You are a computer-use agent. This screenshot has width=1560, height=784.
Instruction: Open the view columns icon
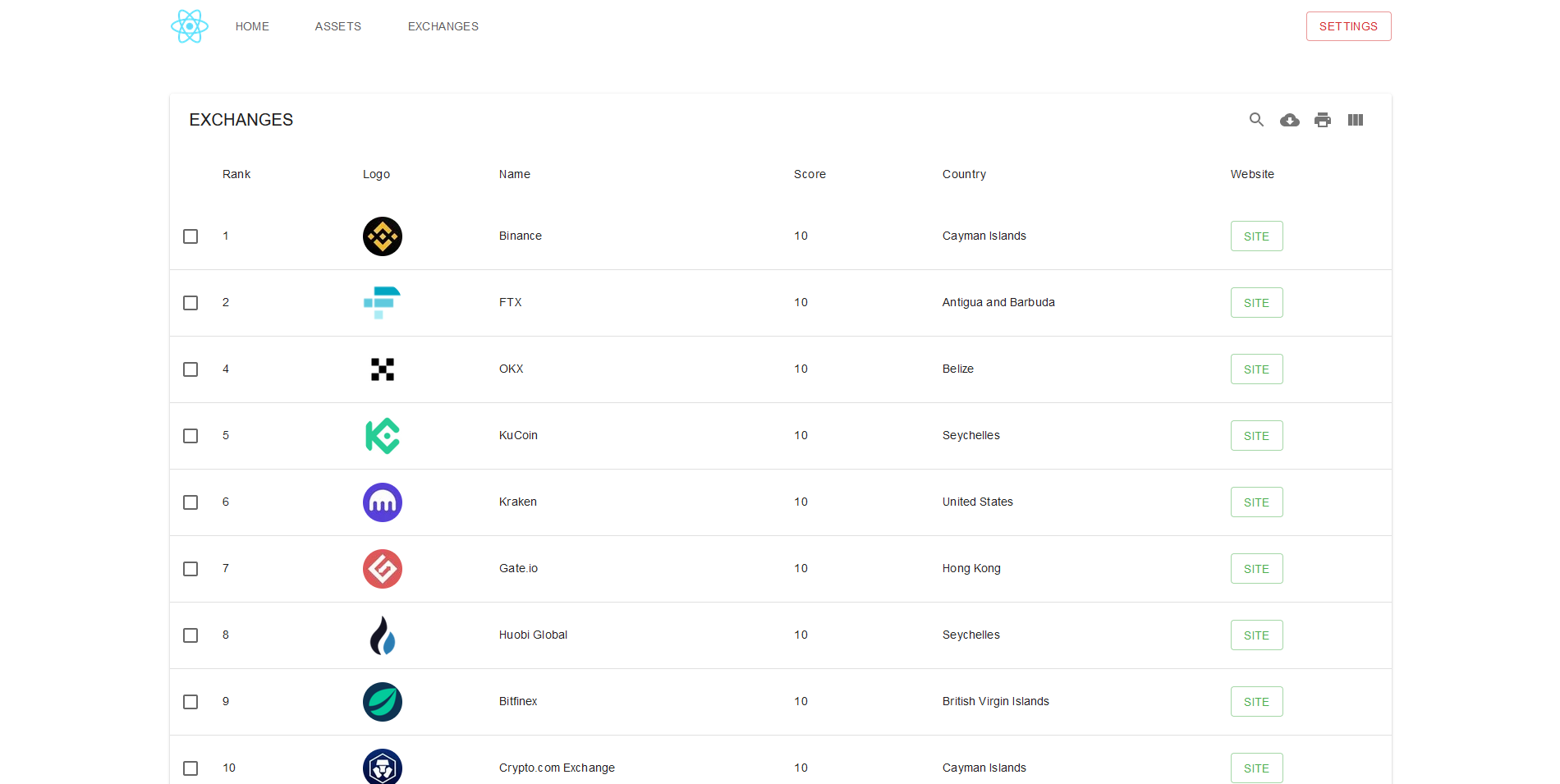[1356, 120]
